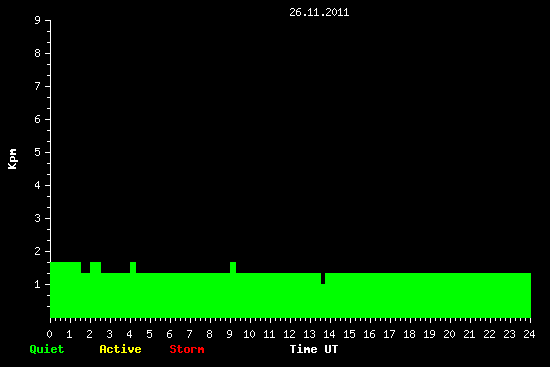
Task: Click hour 24 on the time axis
Action: [x=529, y=334]
